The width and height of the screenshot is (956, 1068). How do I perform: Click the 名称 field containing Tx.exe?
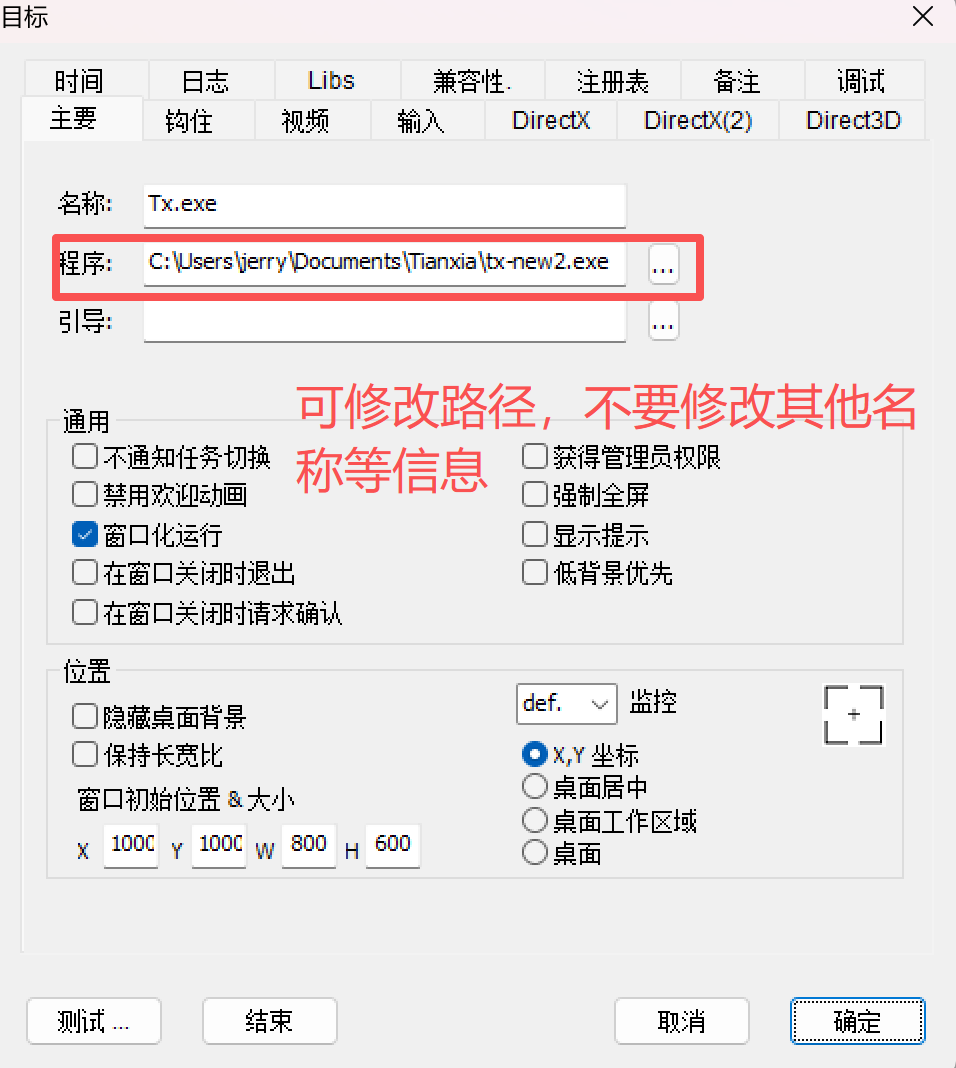tap(385, 206)
